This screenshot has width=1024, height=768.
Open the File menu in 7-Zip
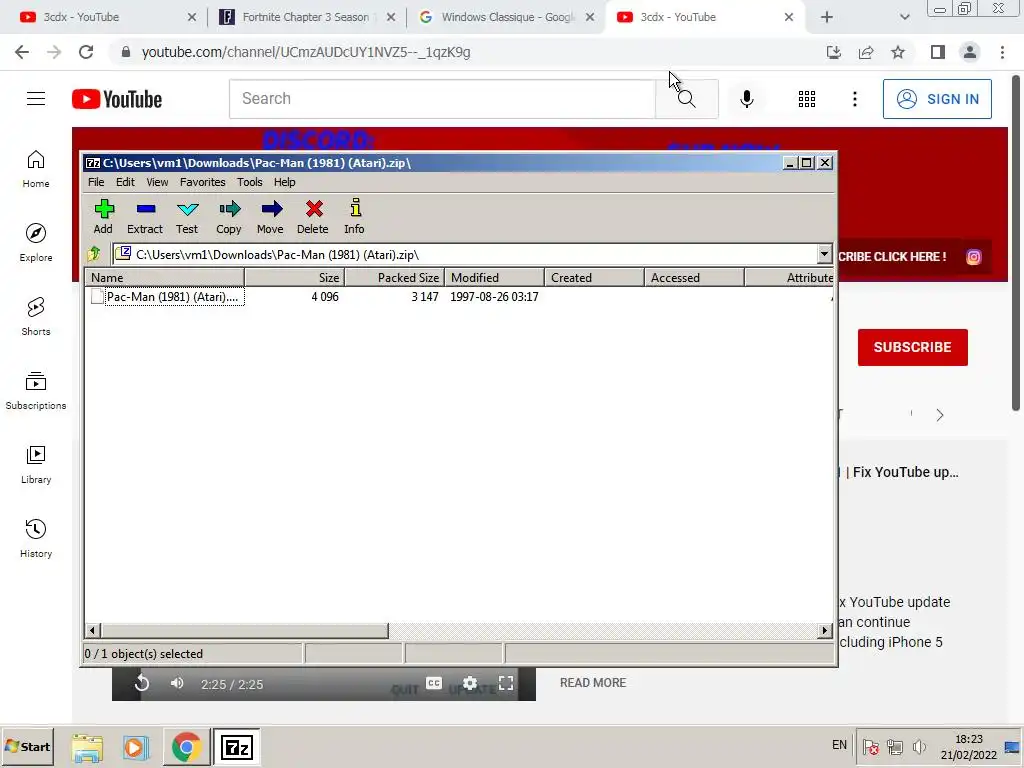click(x=96, y=182)
